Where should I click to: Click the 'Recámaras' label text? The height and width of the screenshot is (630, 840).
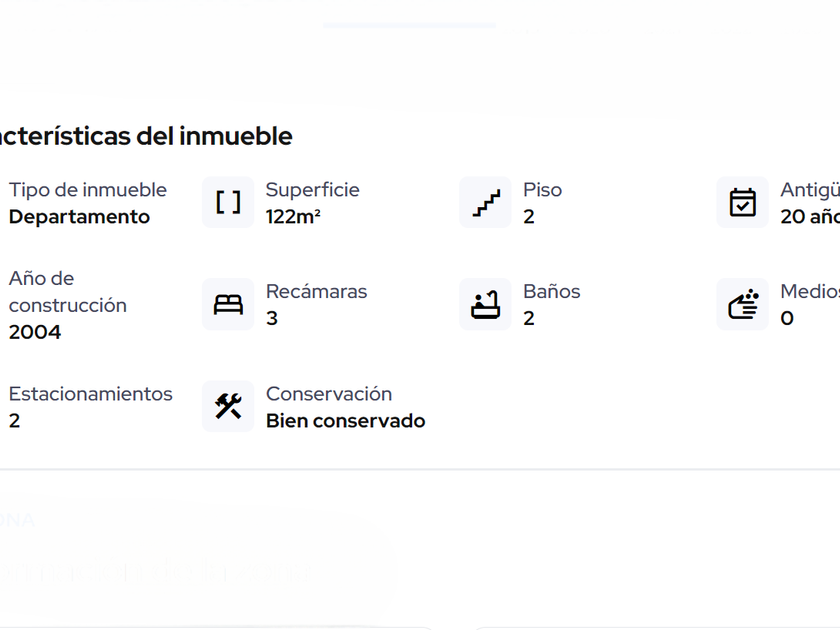tap(316, 292)
